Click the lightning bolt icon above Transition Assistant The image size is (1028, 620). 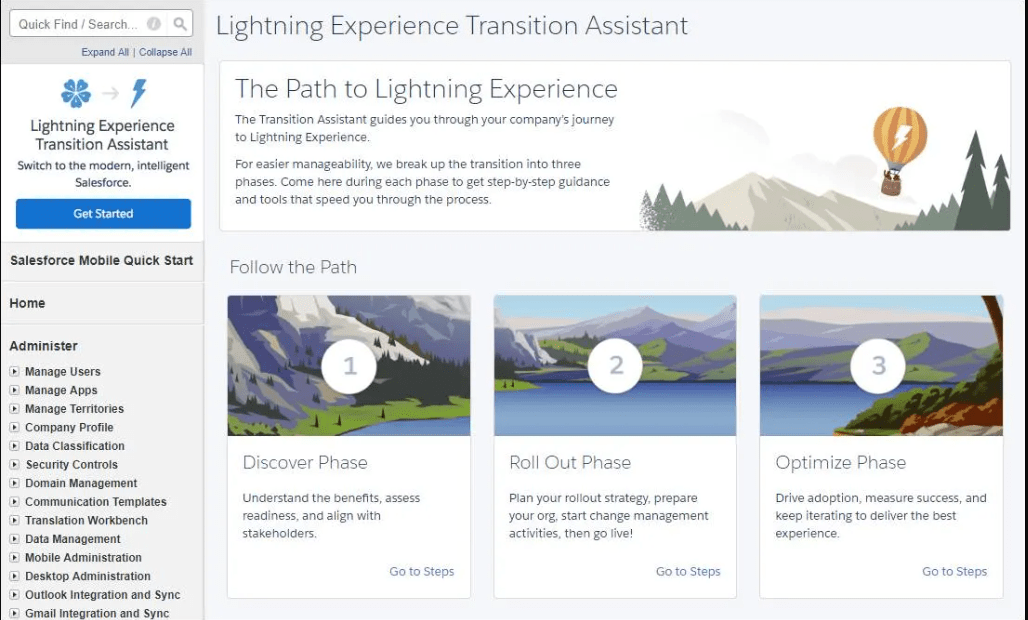pos(137,93)
